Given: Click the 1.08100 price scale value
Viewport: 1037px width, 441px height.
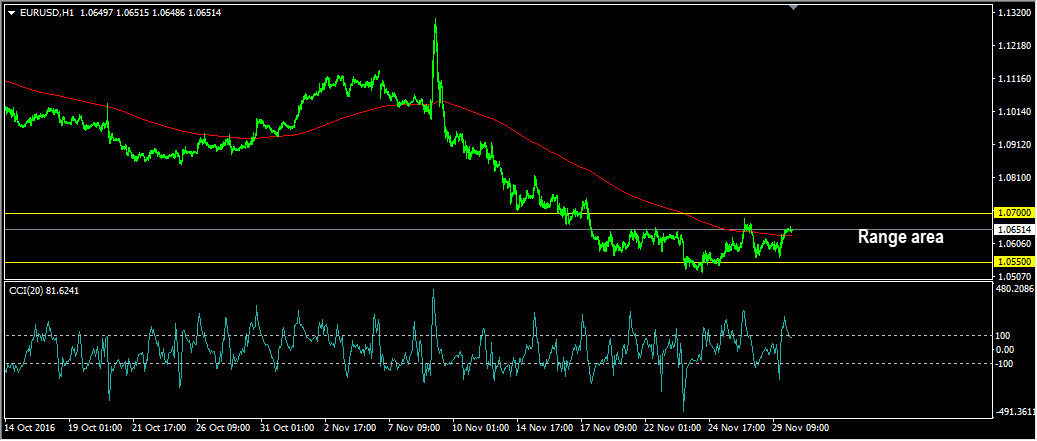Looking at the screenshot, I should [x=1016, y=177].
